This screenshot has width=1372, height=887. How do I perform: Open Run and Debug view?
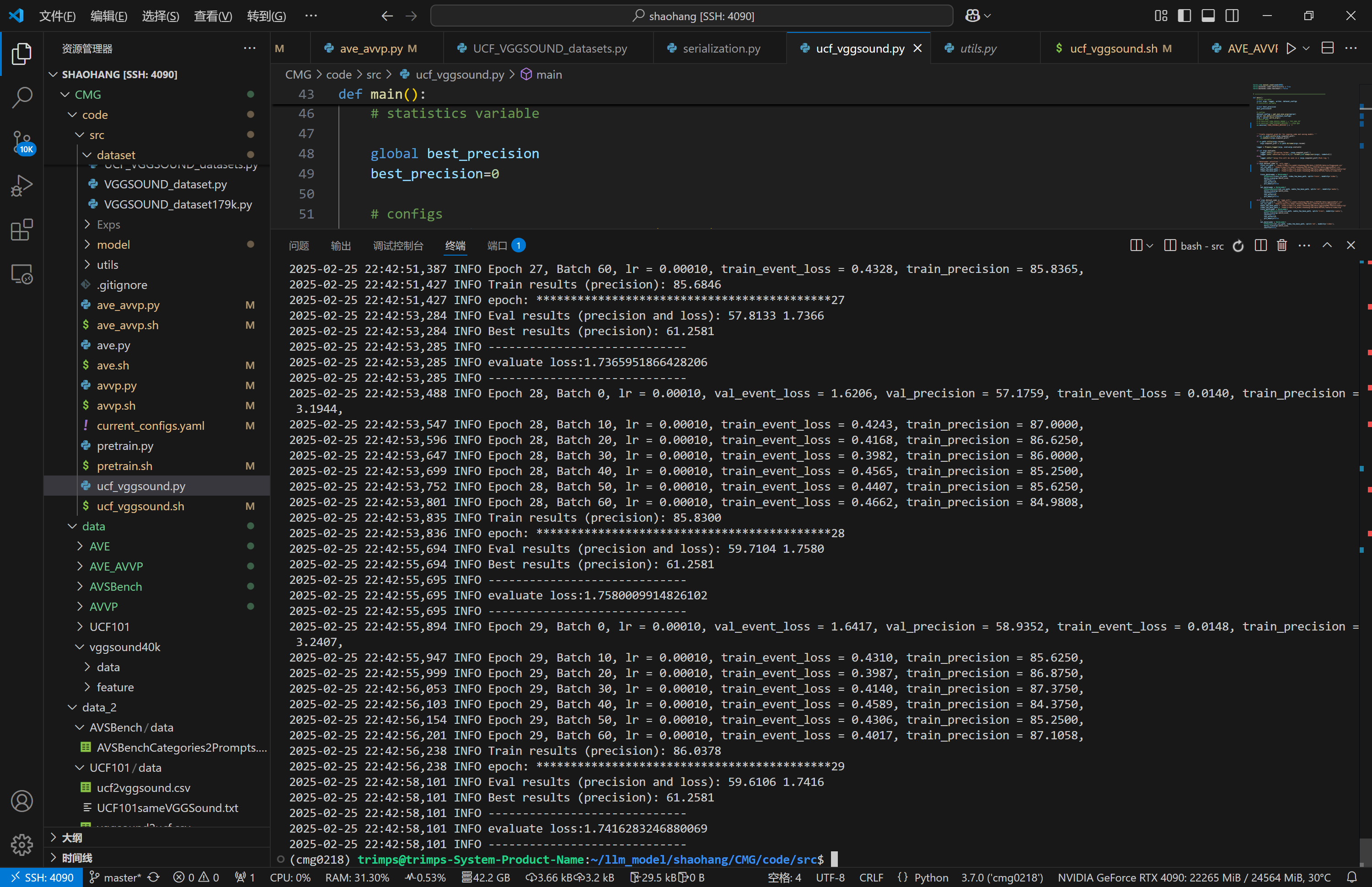(22, 186)
